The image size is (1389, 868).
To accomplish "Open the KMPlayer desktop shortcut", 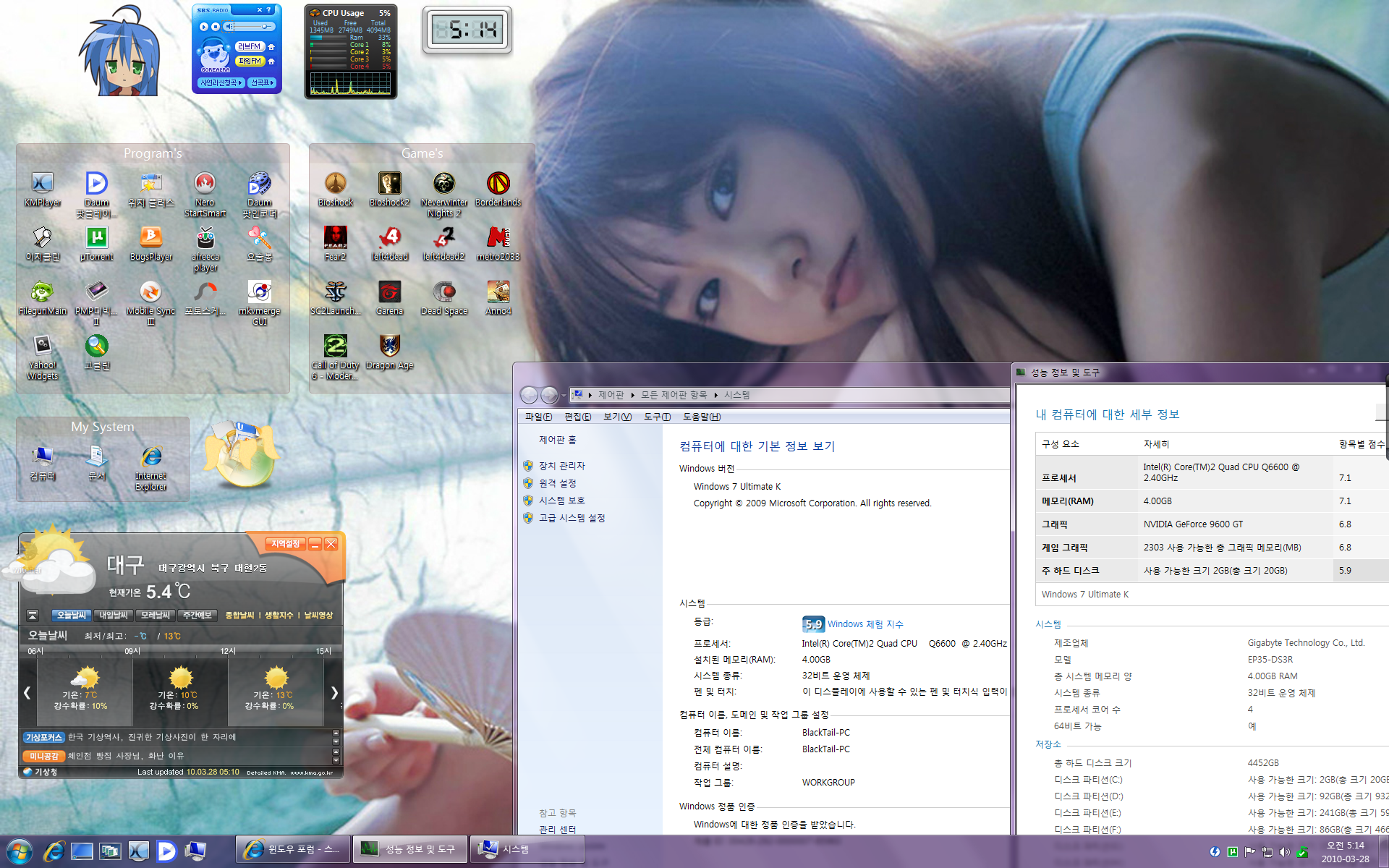I will (43, 190).
